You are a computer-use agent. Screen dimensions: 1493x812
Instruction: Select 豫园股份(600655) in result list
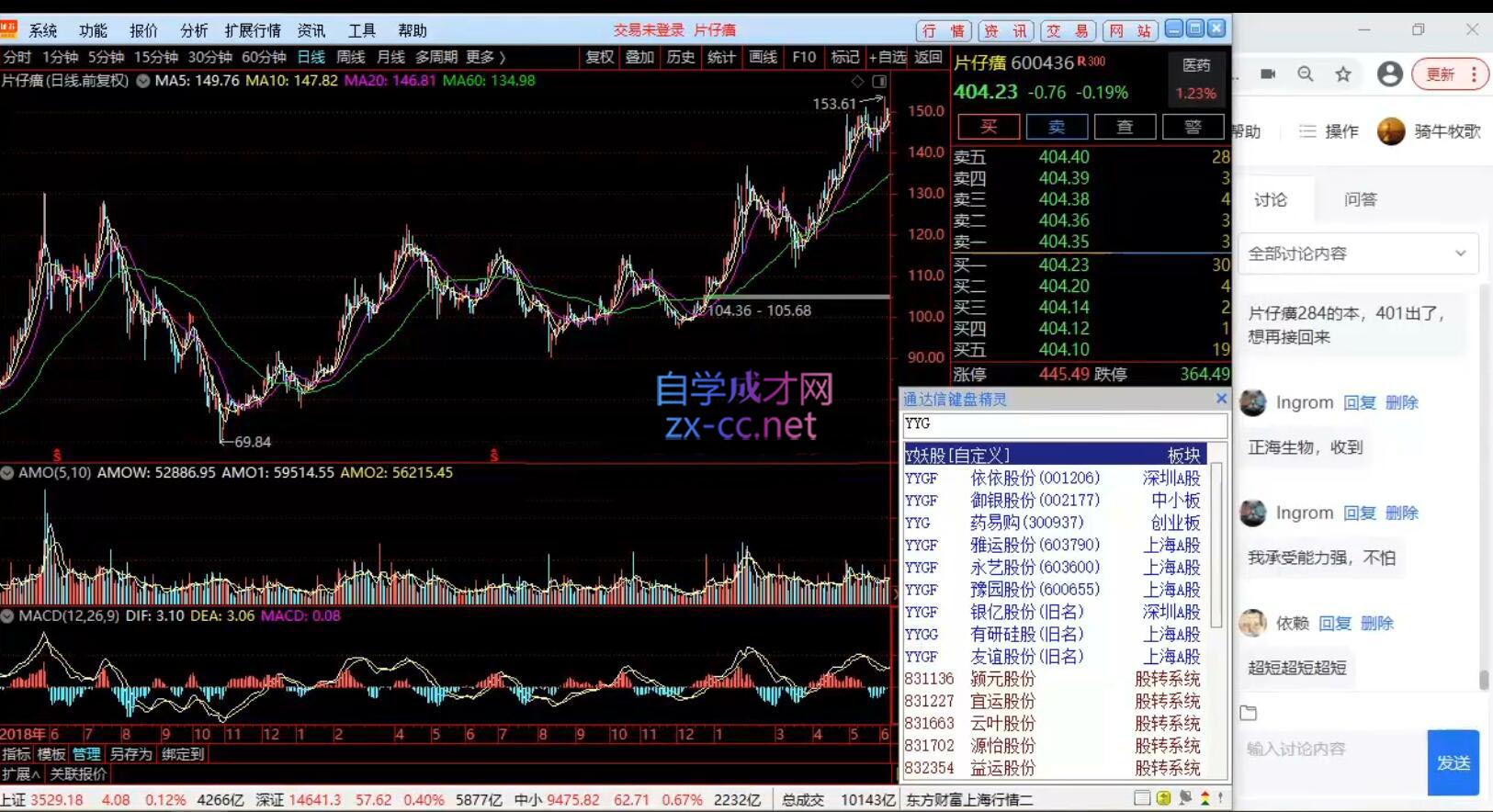1054,590
